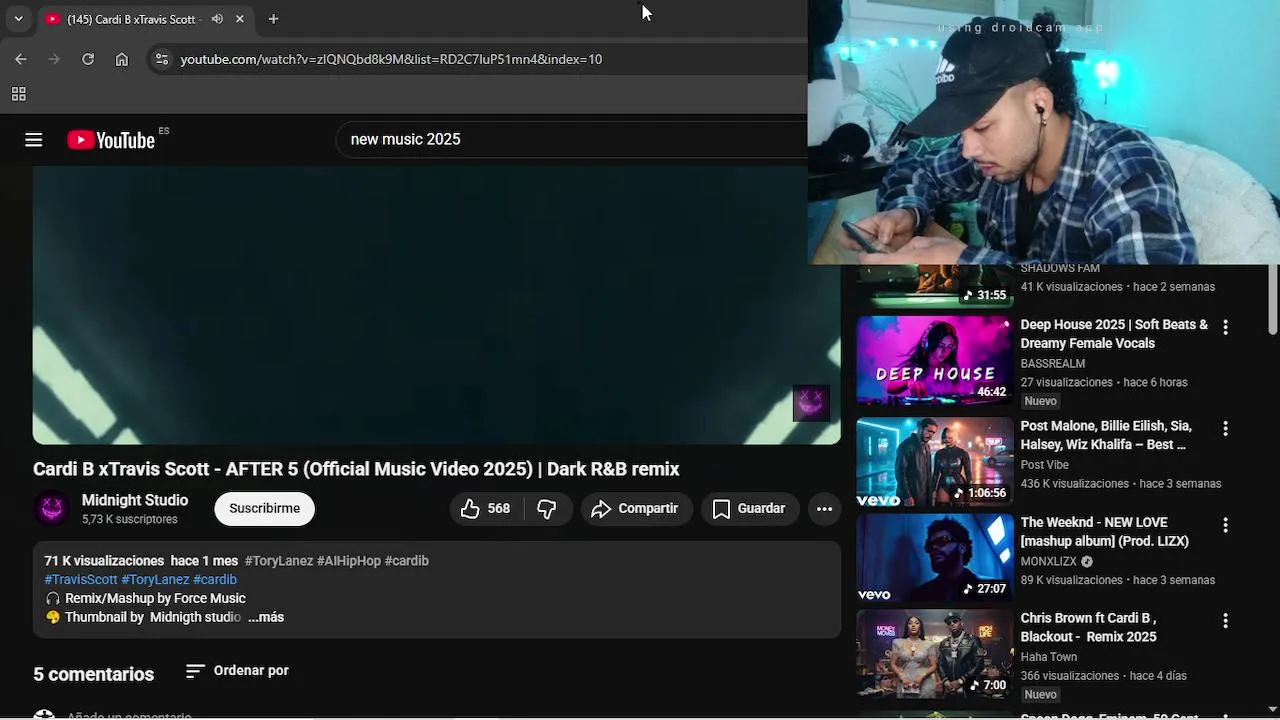Open the SHADOWS FAM video thumbnail

(x=934, y=286)
